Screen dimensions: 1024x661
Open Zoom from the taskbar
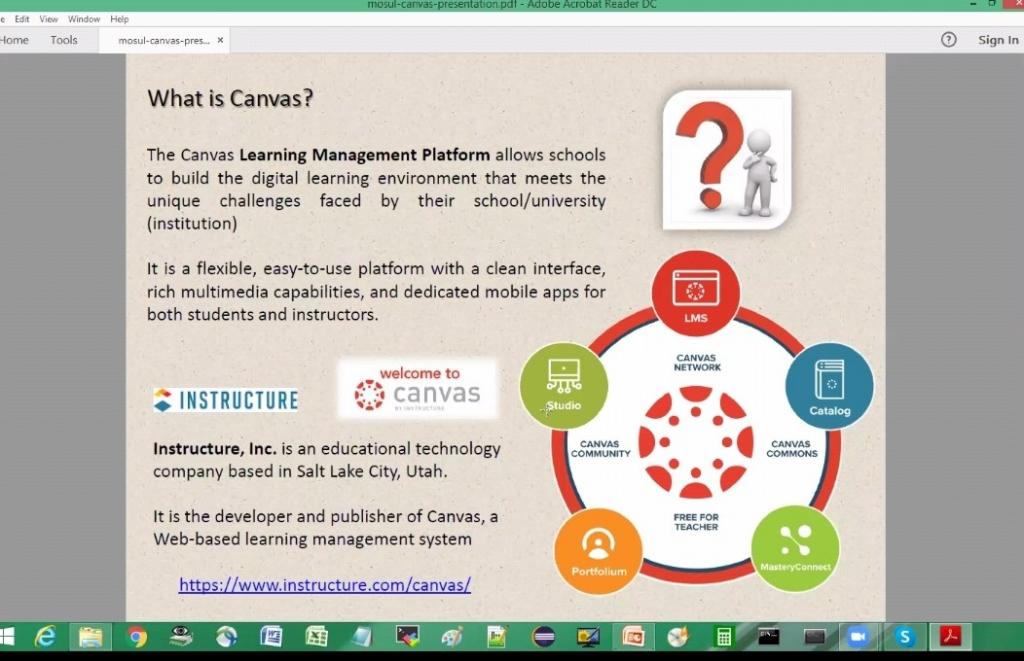[x=857, y=636]
